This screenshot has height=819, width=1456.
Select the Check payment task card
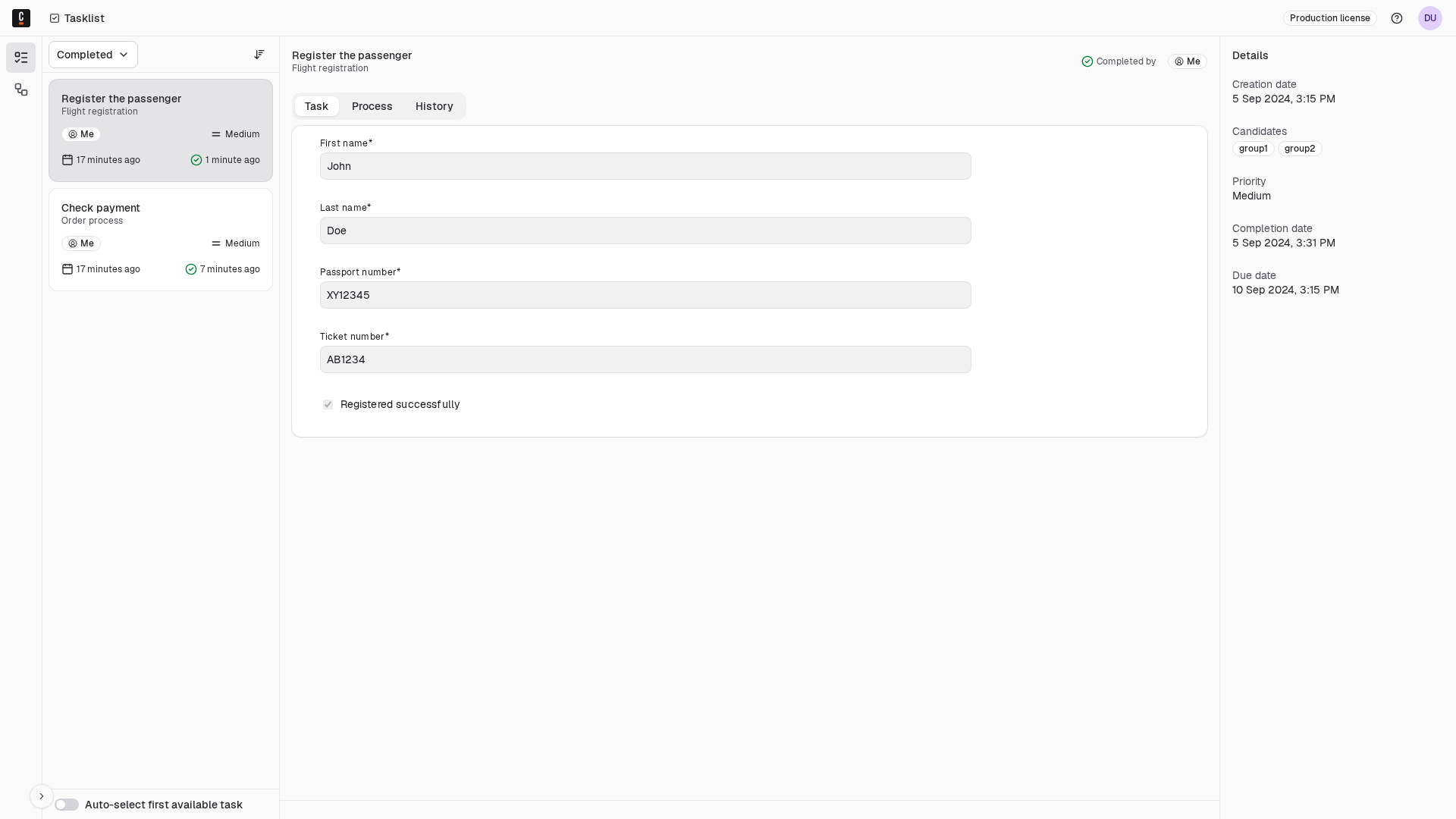coord(161,240)
